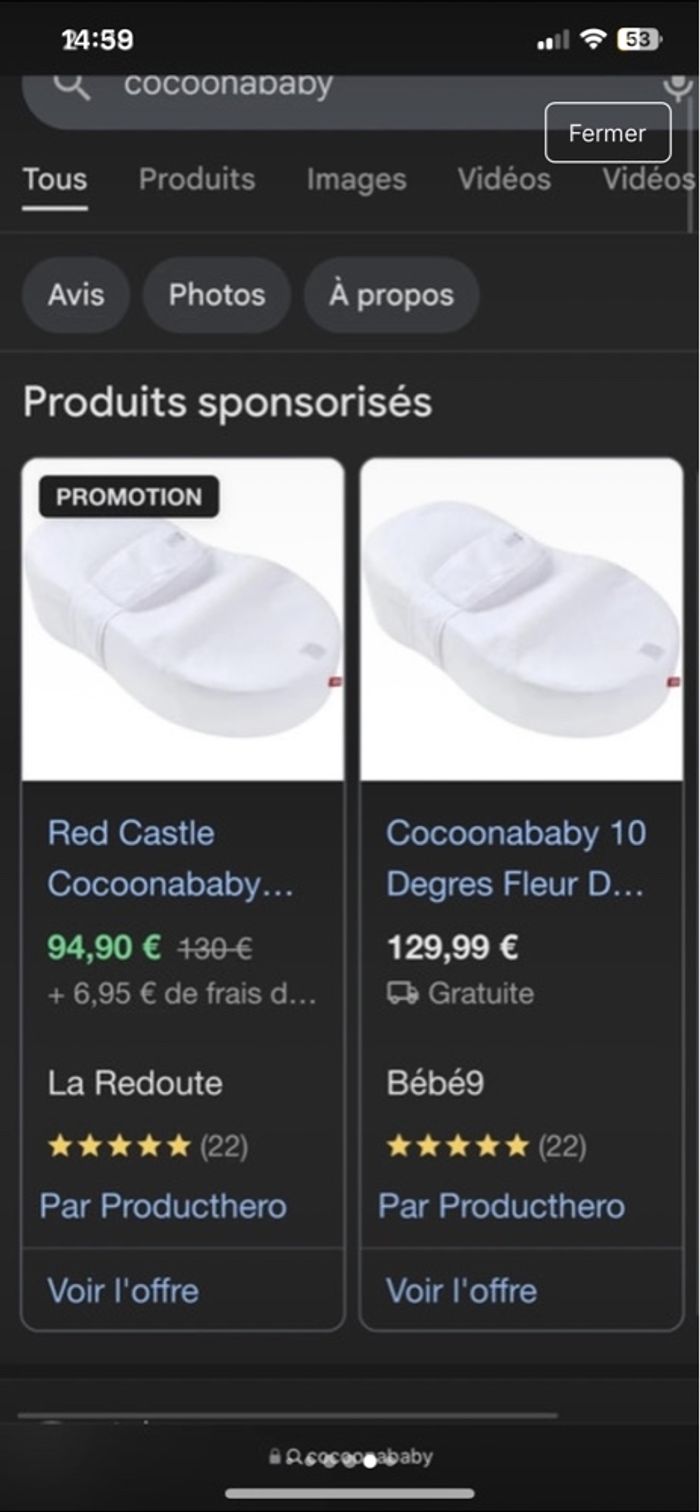Tap the PROMOTION badge on first product

coord(129,497)
